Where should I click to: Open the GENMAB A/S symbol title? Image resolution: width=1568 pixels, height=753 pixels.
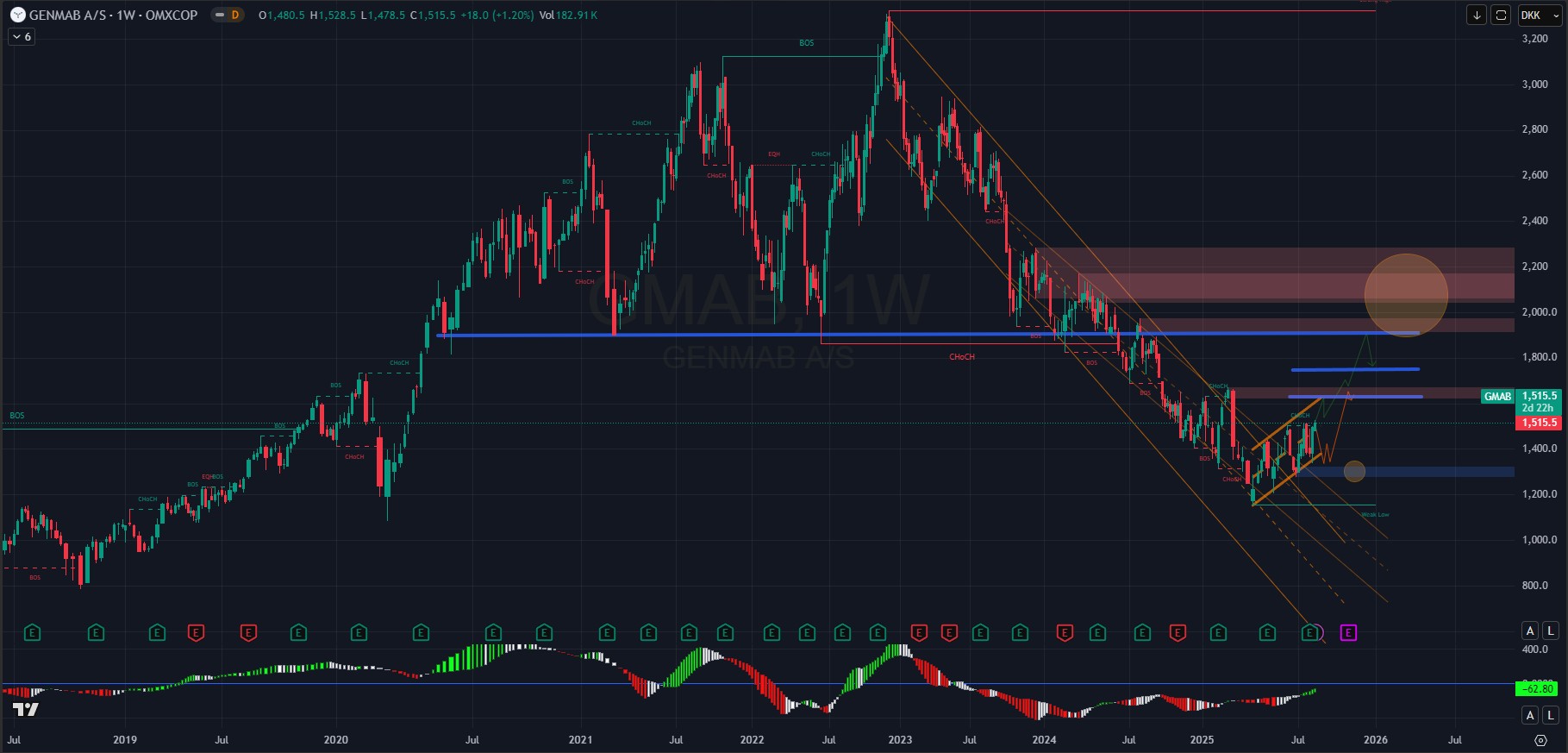(113, 15)
